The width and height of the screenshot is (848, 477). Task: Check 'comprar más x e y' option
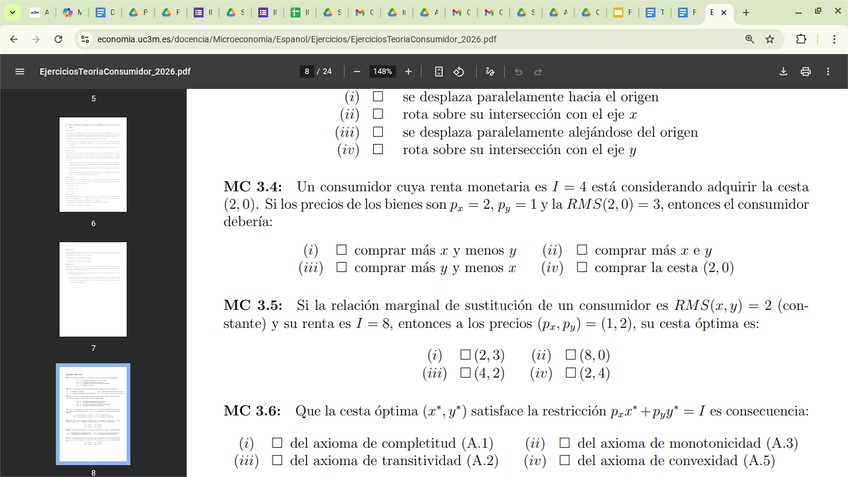582,250
